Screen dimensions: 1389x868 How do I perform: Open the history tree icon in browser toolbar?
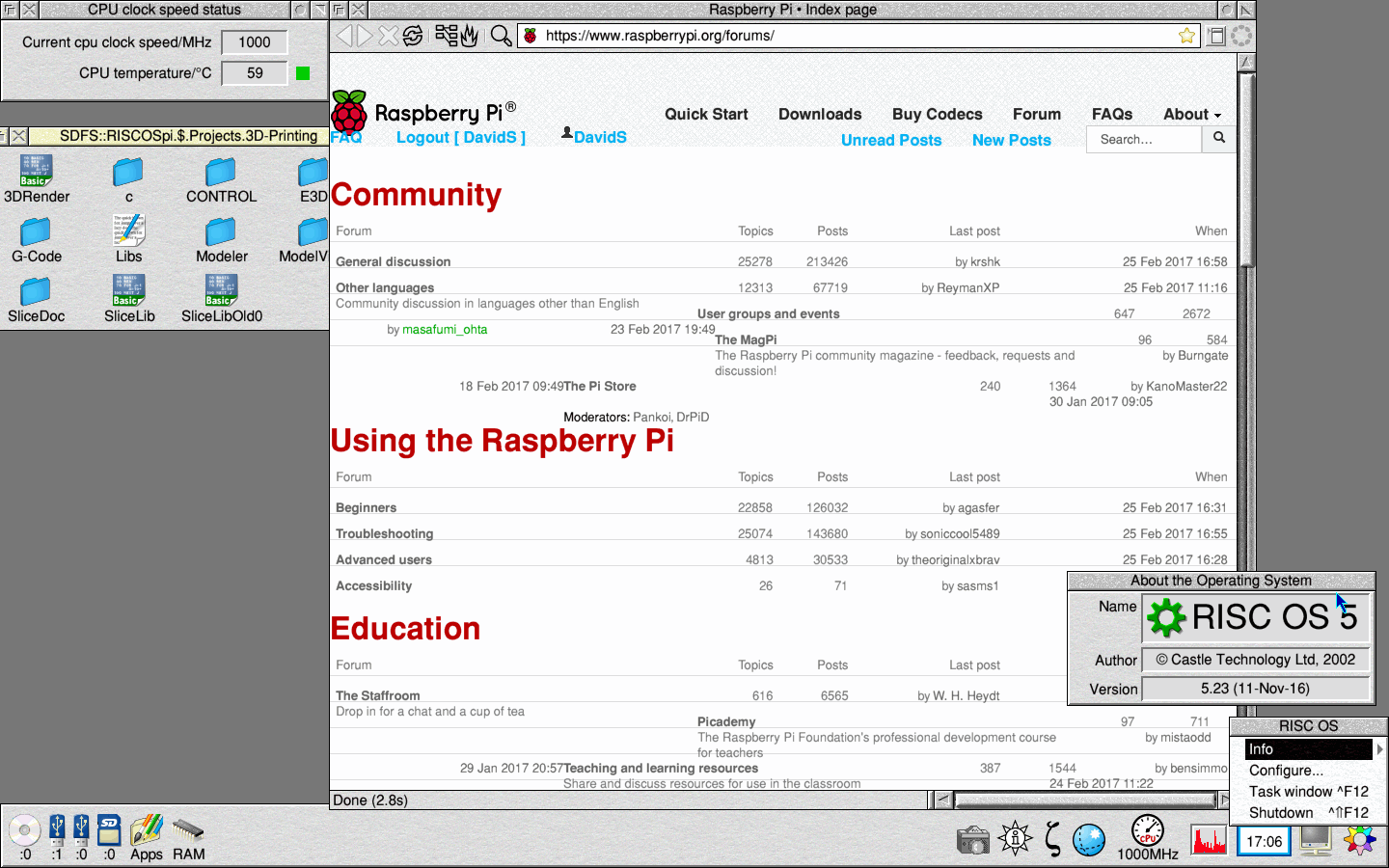[446, 36]
